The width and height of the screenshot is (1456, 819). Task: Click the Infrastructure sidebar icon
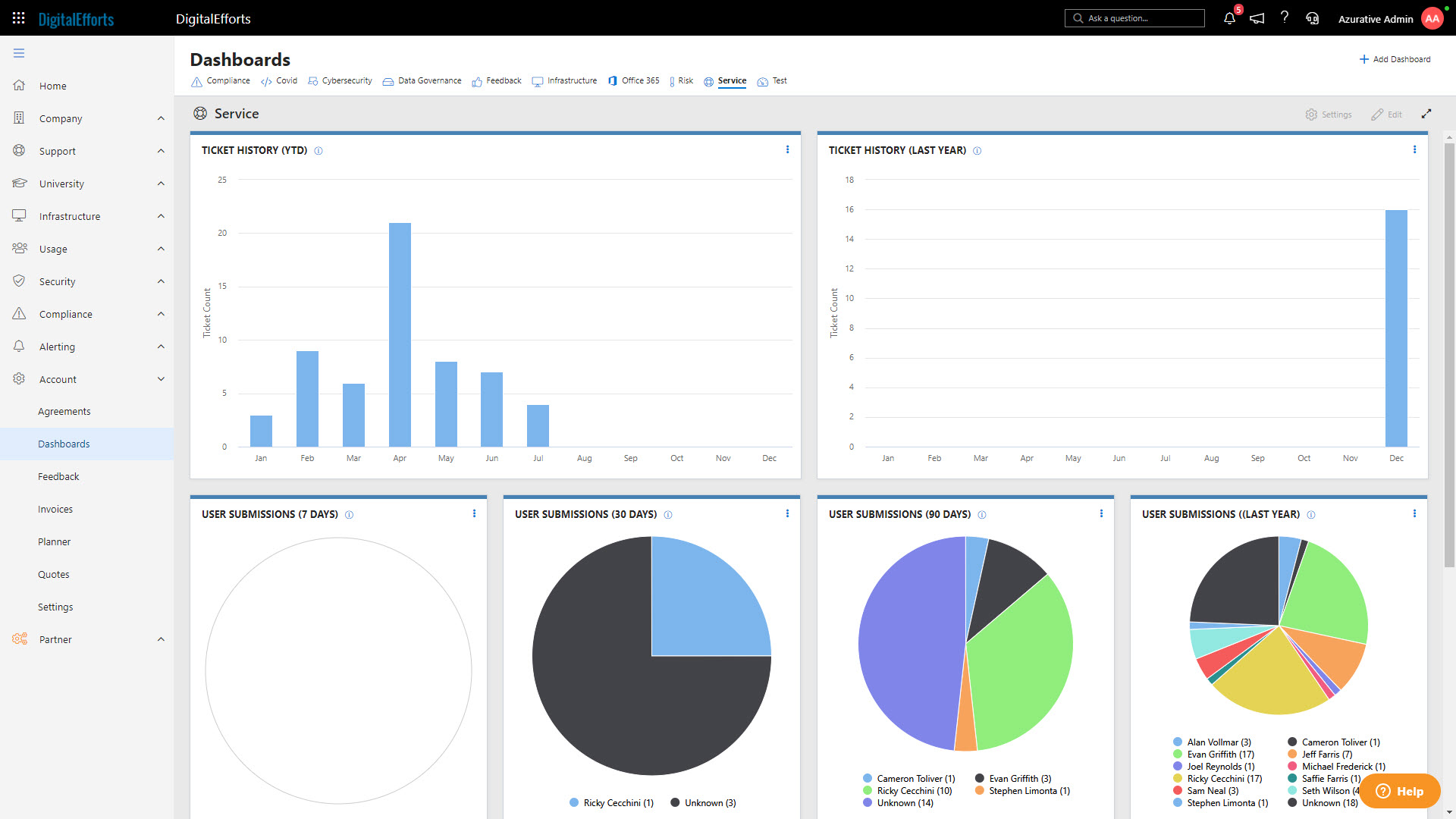19,216
